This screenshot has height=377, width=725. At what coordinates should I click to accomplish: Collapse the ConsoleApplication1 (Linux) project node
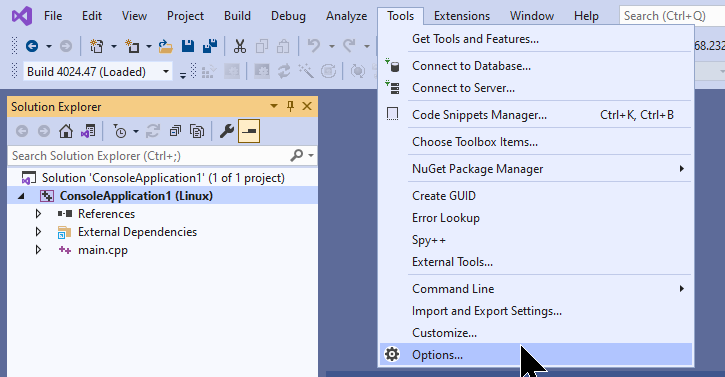(21, 196)
